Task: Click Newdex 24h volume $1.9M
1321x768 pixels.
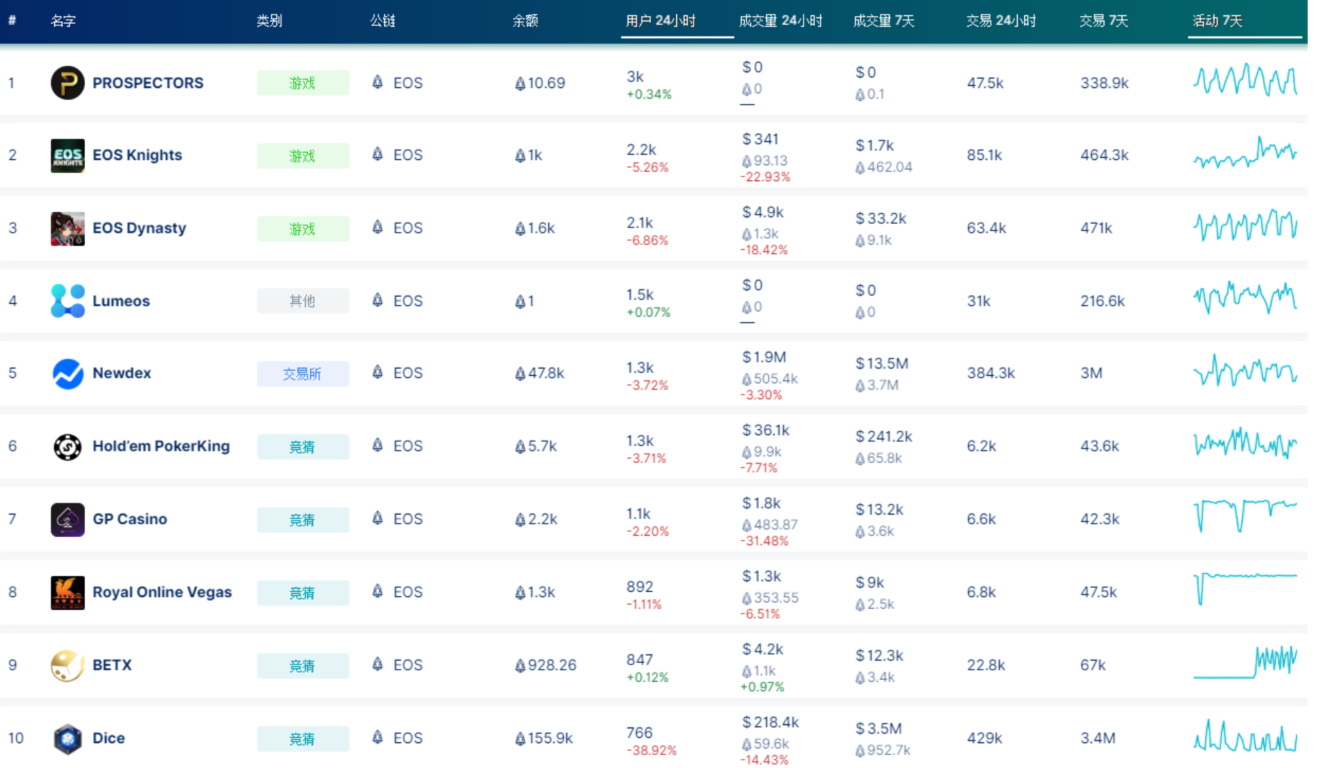Action: pyautogui.click(x=764, y=357)
